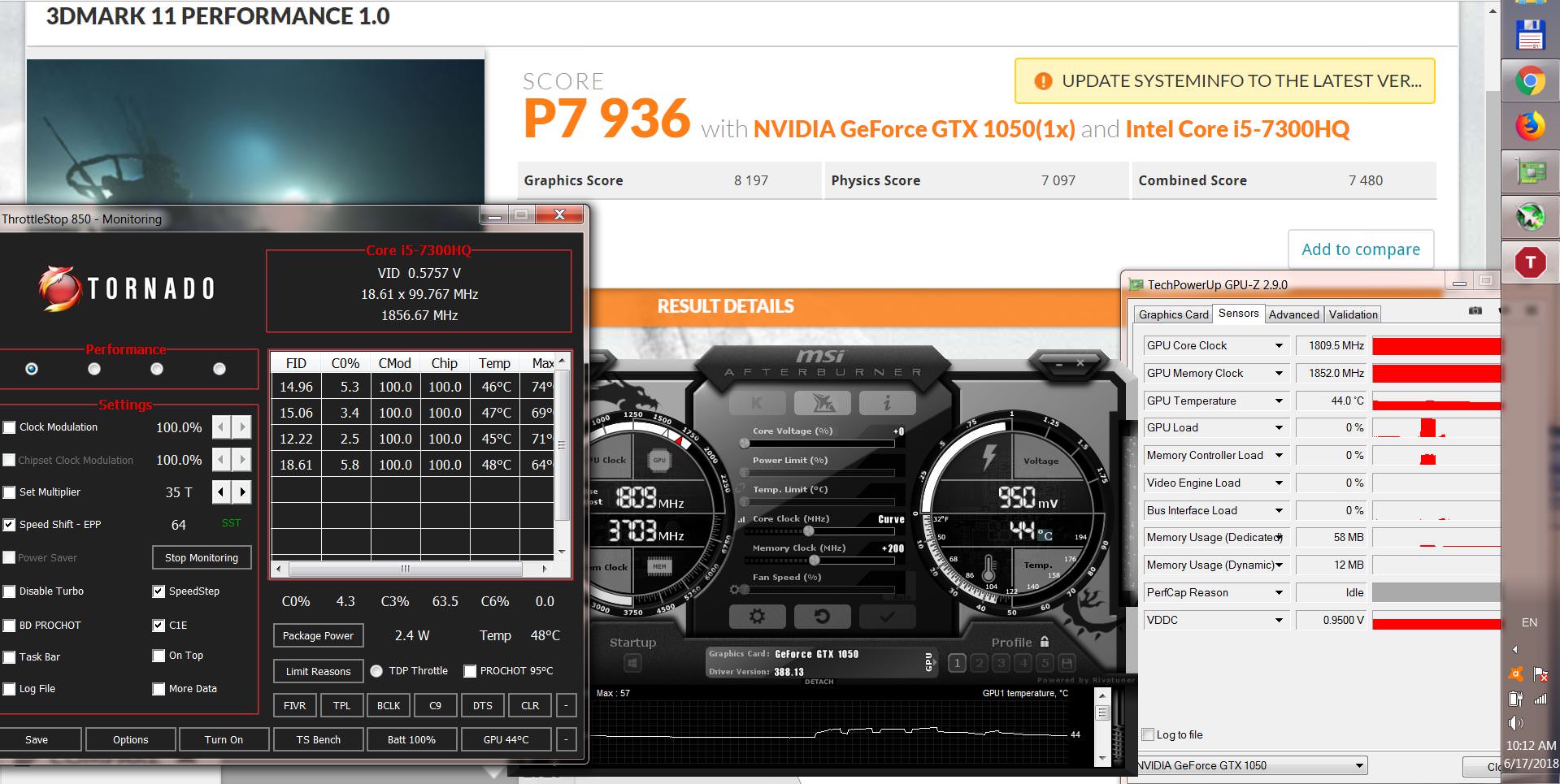Expand GPU Temperature sensor dropdown
The width and height of the screenshot is (1560, 784).
coord(1279,401)
